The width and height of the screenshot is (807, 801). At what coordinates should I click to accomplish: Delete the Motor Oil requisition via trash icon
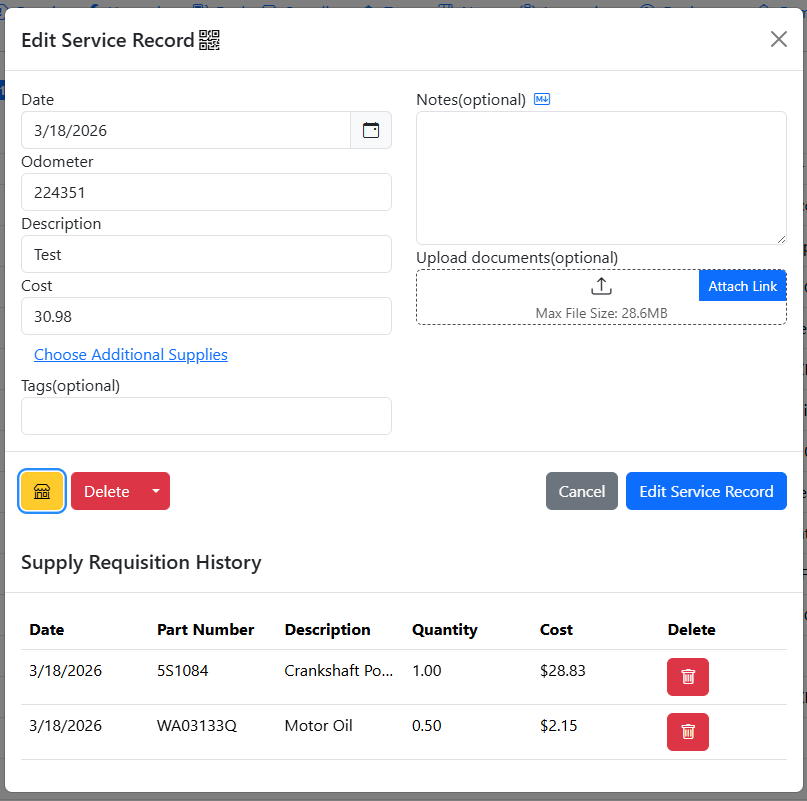tap(688, 732)
